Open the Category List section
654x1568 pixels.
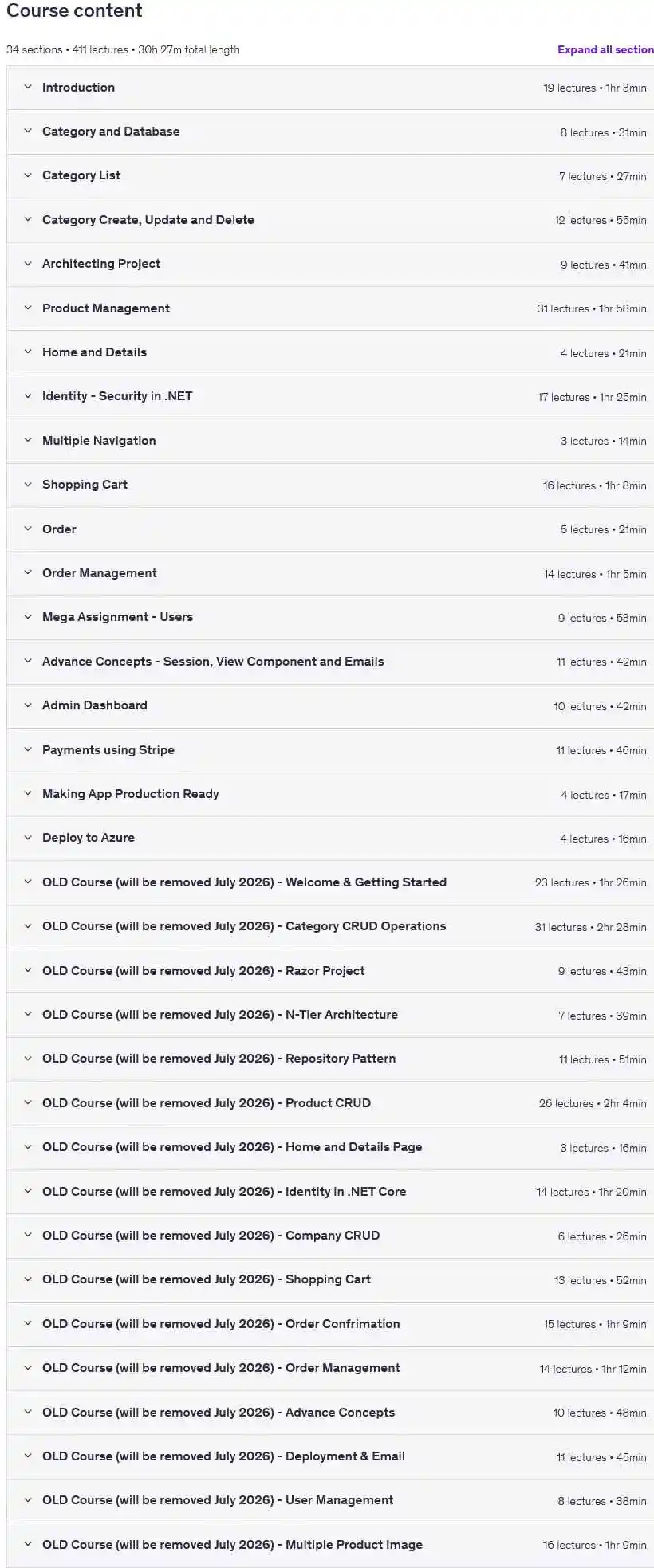pyautogui.click(x=330, y=175)
